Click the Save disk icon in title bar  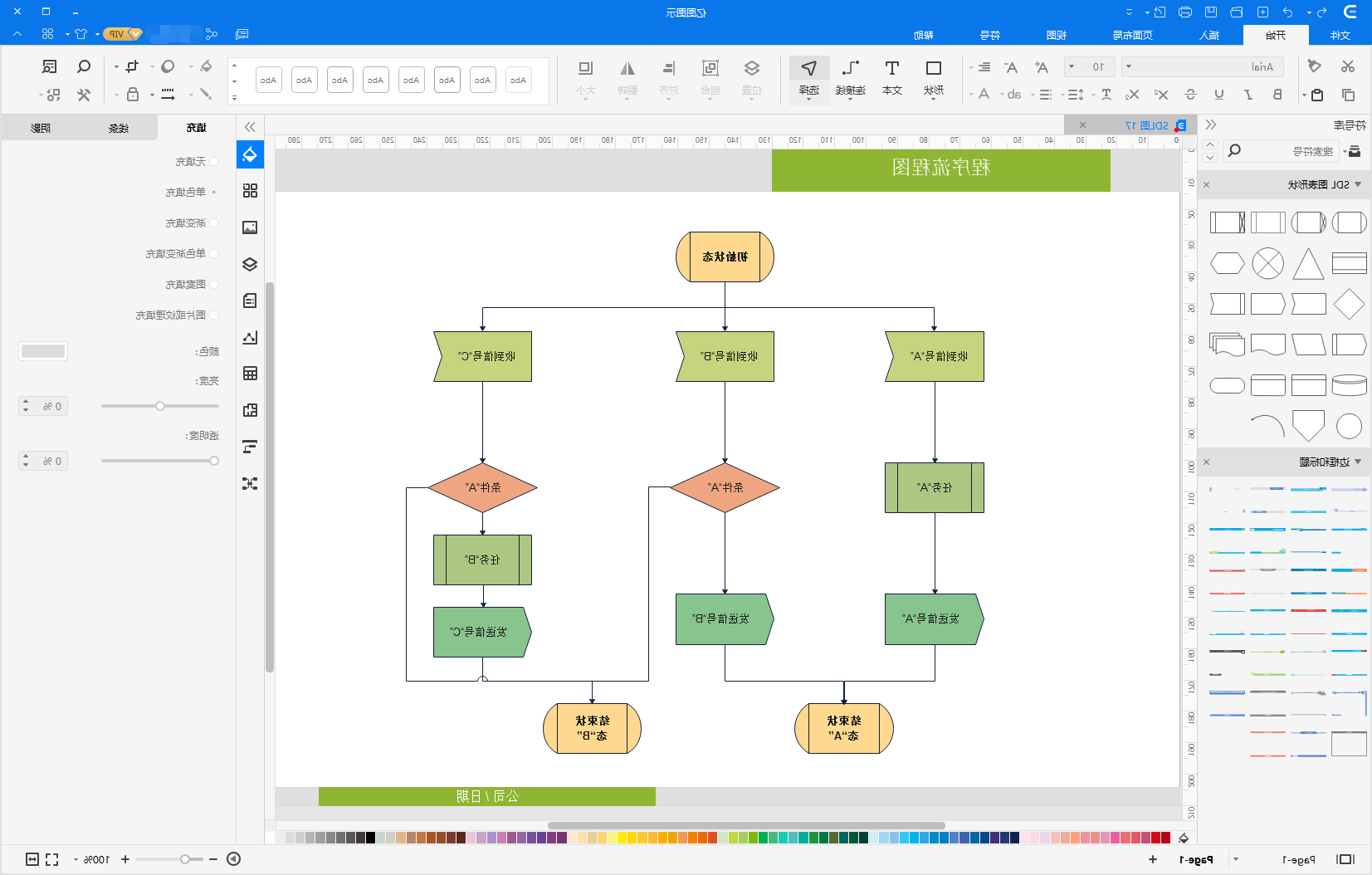click(x=1211, y=12)
